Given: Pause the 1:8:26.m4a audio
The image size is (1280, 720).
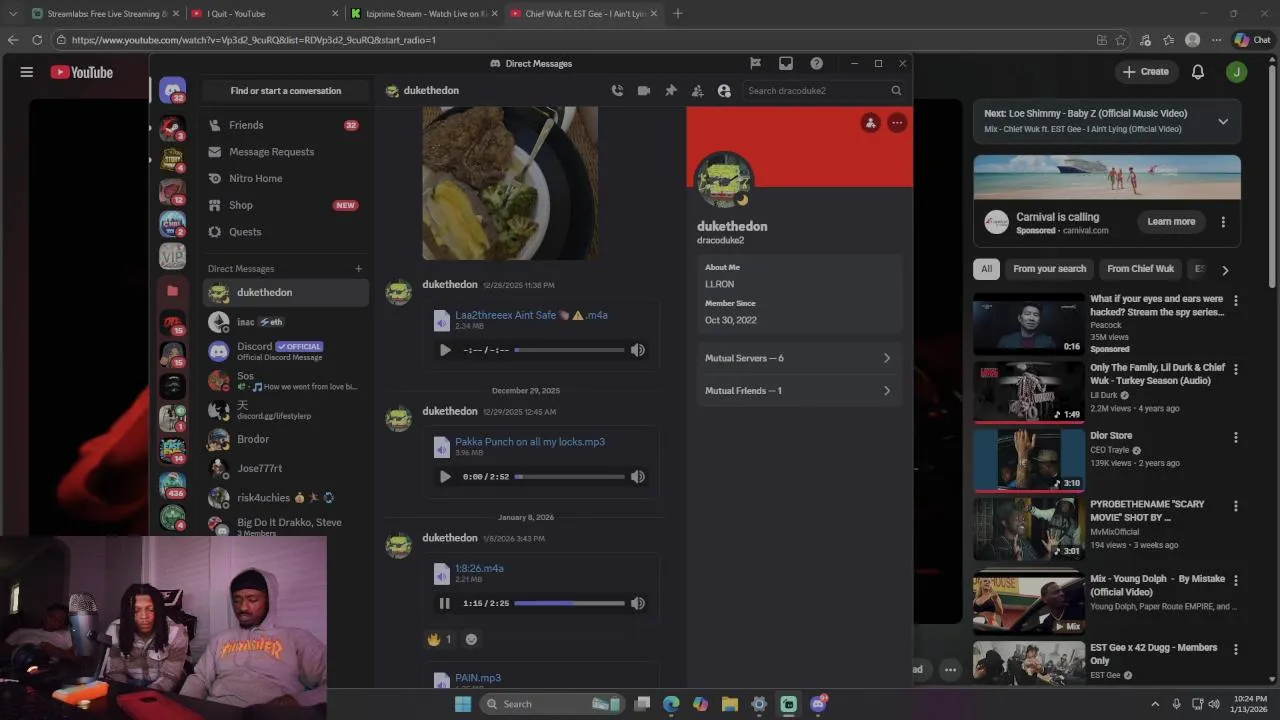Looking at the screenshot, I should 445,603.
